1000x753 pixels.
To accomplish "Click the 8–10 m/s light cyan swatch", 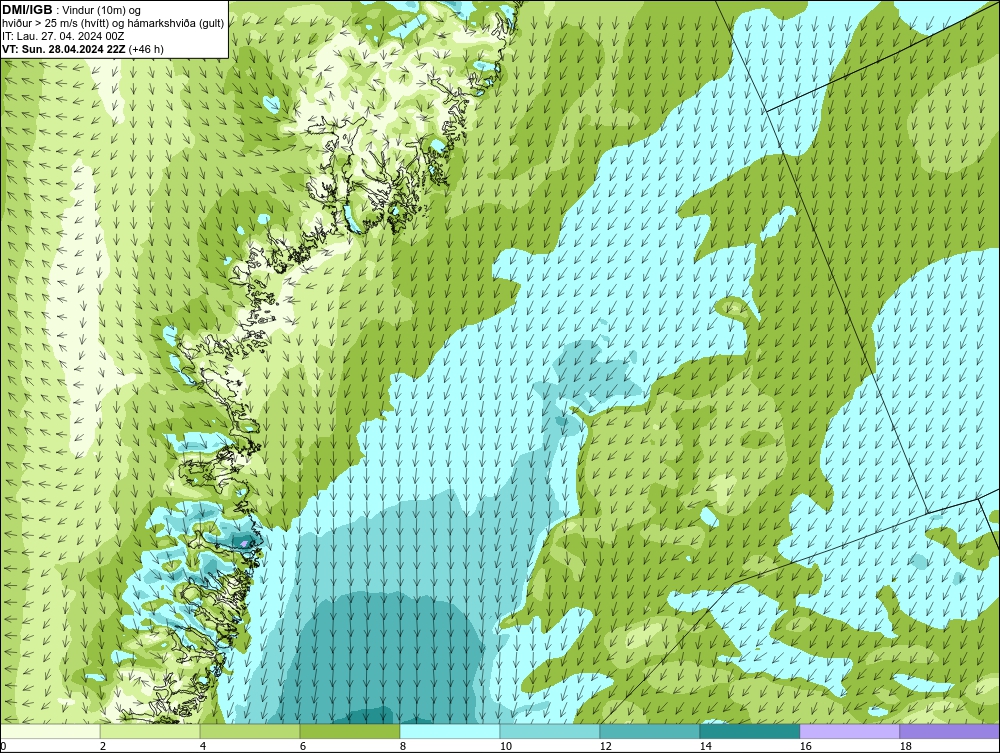I will click(450, 731).
